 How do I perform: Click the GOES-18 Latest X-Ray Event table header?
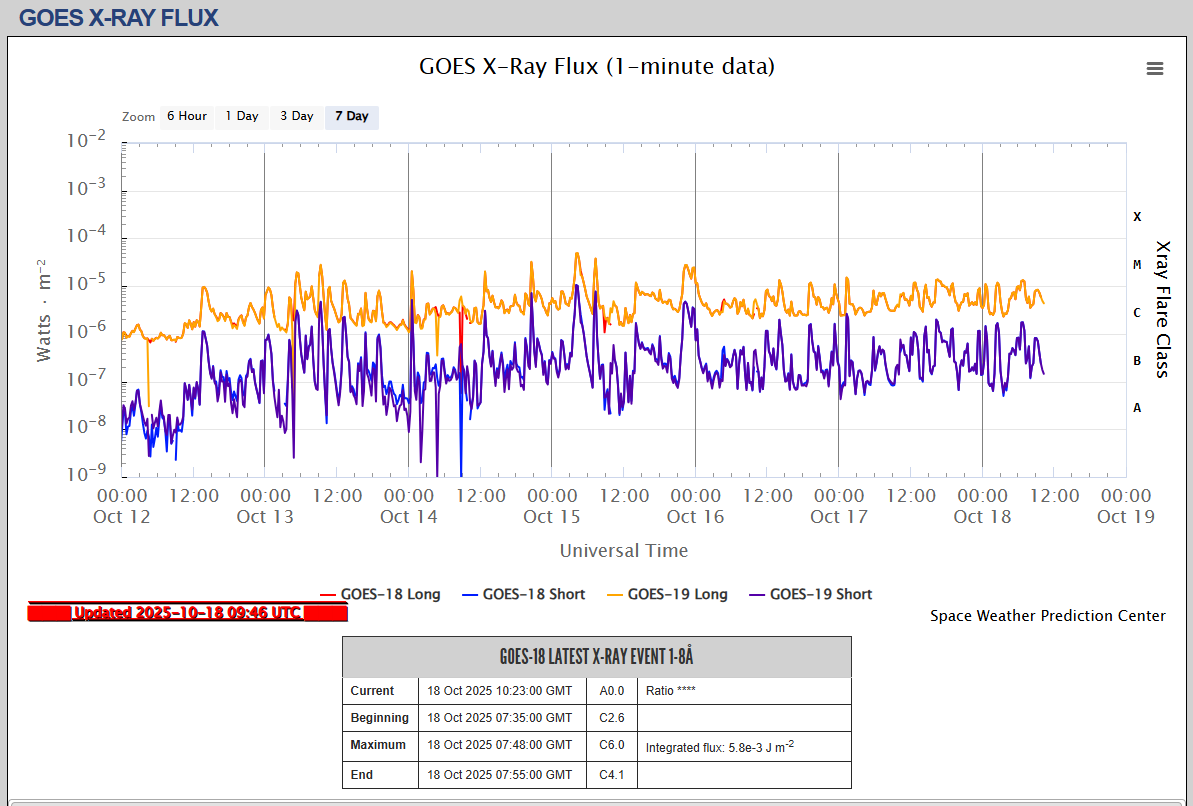596,657
